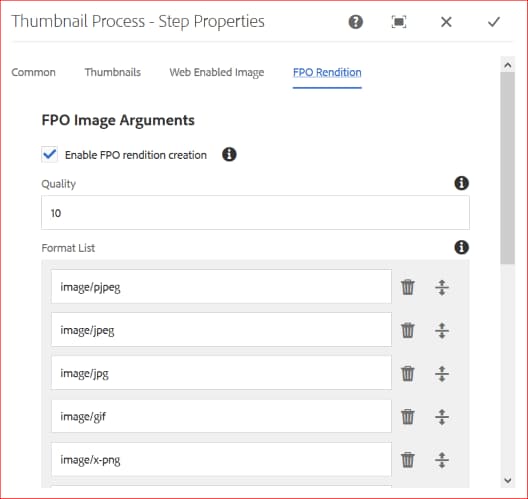
Task: Click reorder handle for image/jpg
Action: tap(442, 373)
